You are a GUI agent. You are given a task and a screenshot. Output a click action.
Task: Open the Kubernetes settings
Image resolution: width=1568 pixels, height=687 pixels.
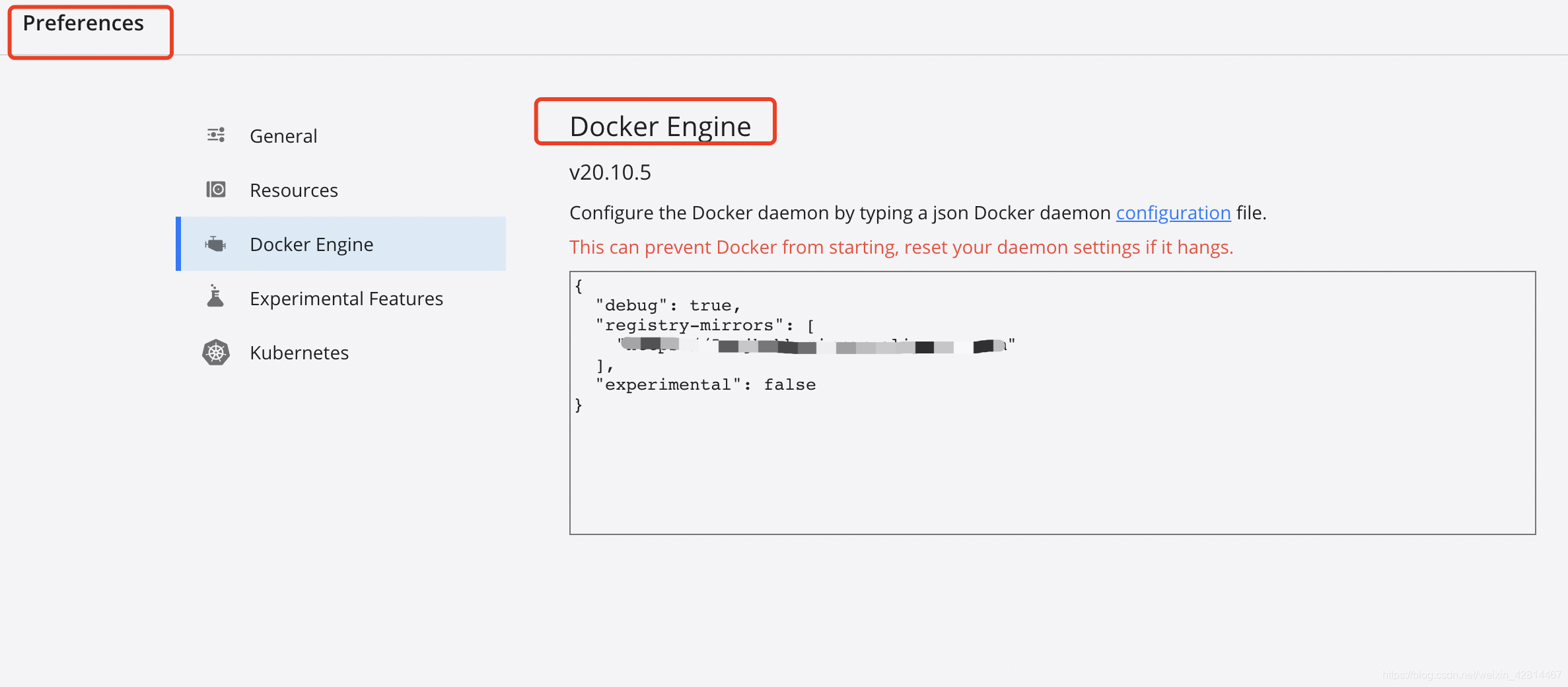tap(341, 352)
